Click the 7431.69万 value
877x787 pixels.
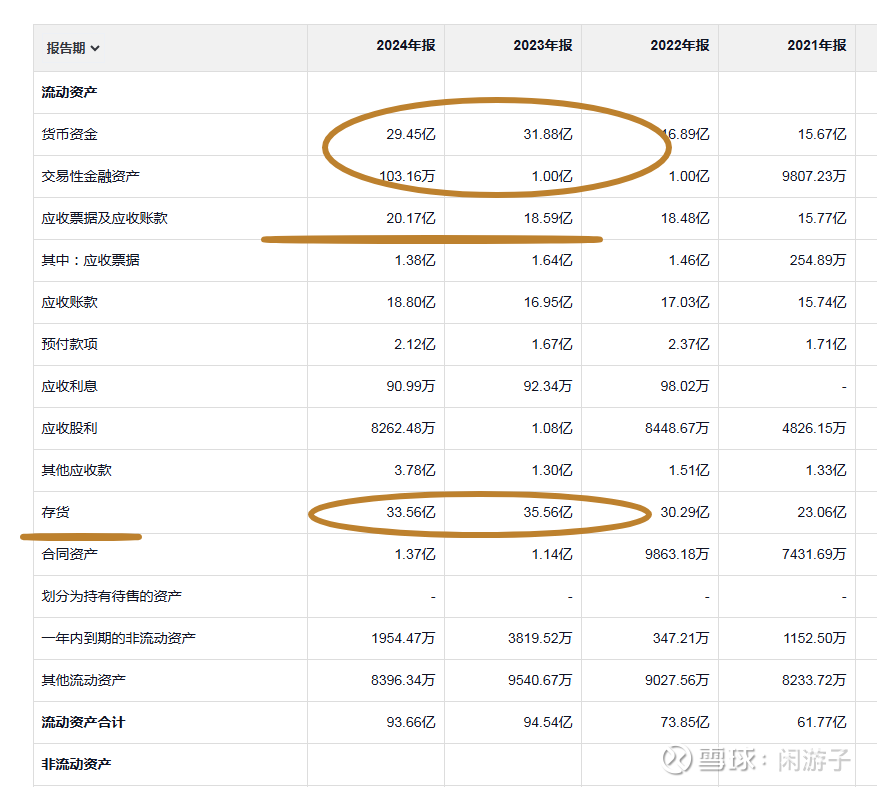coord(814,554)
